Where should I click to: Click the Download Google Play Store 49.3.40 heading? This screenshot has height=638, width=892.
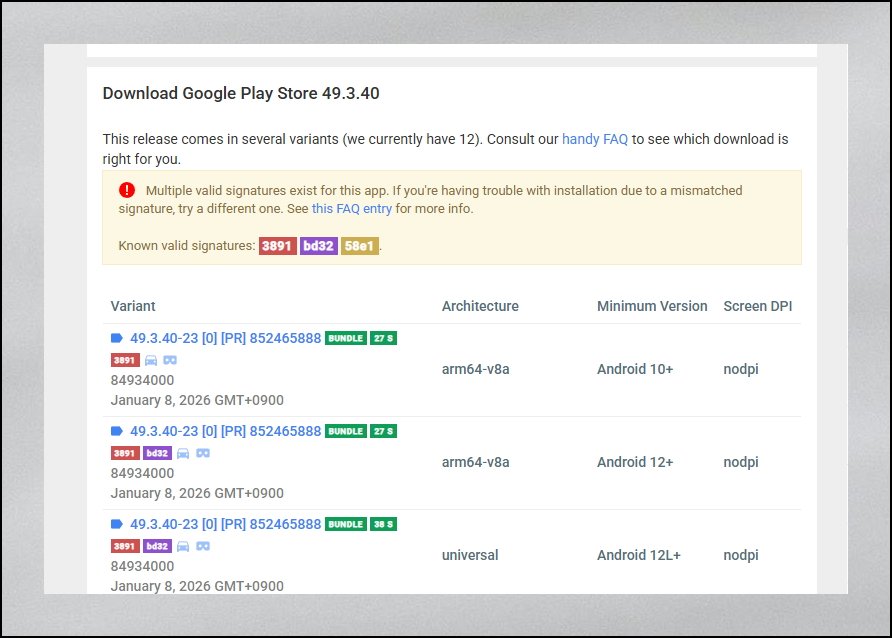[x=241, y=93]
